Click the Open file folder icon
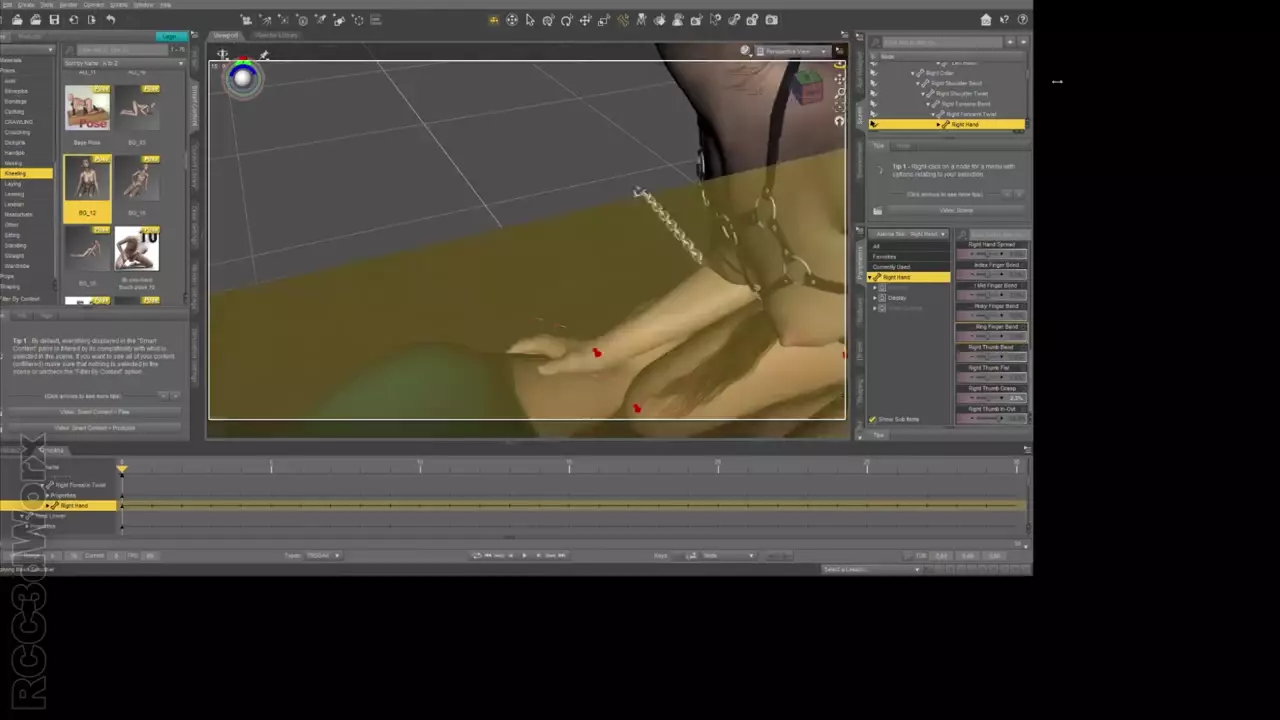Screen dimensions: 1280x720 36,20
